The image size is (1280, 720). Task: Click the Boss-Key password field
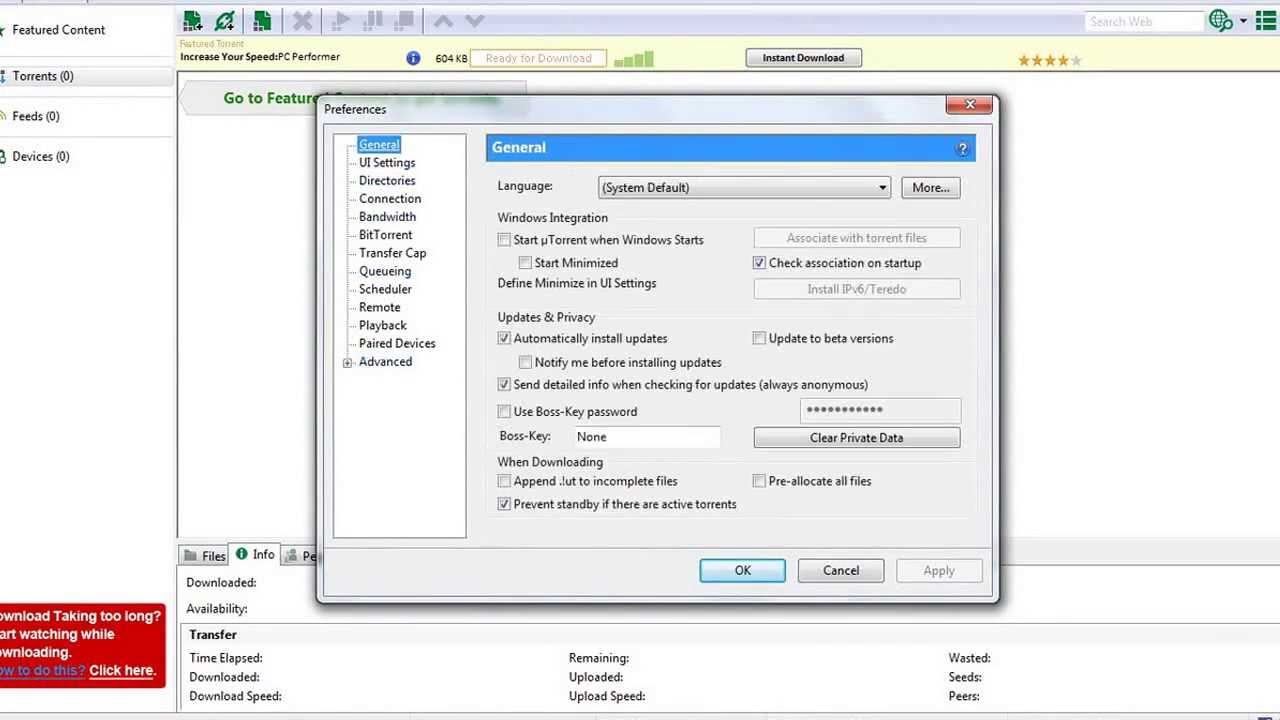[881, 410]
